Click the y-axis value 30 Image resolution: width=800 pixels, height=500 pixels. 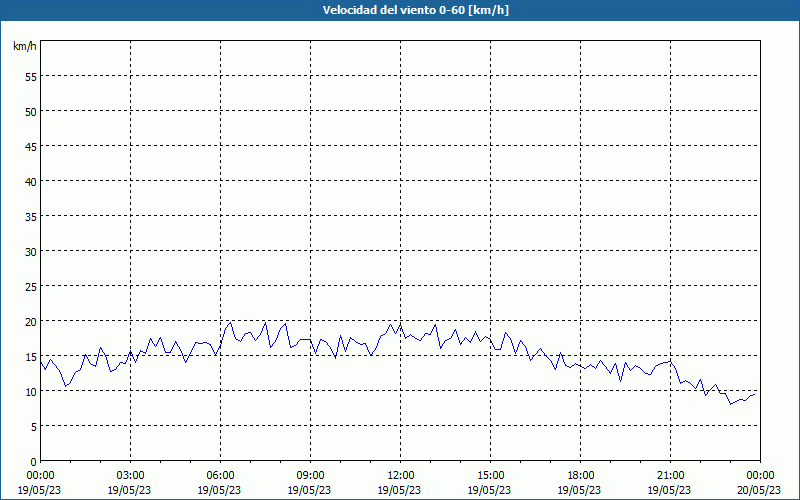pyautogui.click(x=31, y=252)
